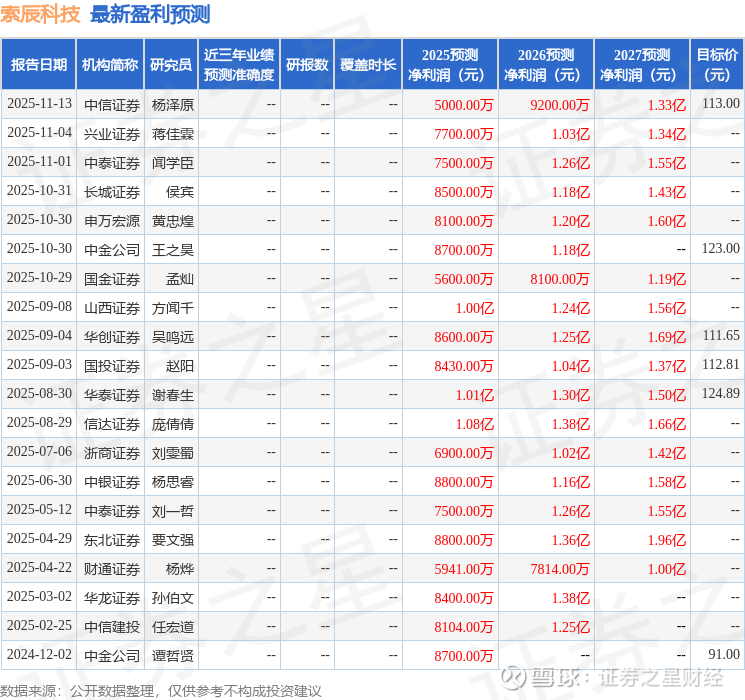Click target price 124.89
Image resolution: width=745 pixels, height=700 pixels.
[721, 393]
